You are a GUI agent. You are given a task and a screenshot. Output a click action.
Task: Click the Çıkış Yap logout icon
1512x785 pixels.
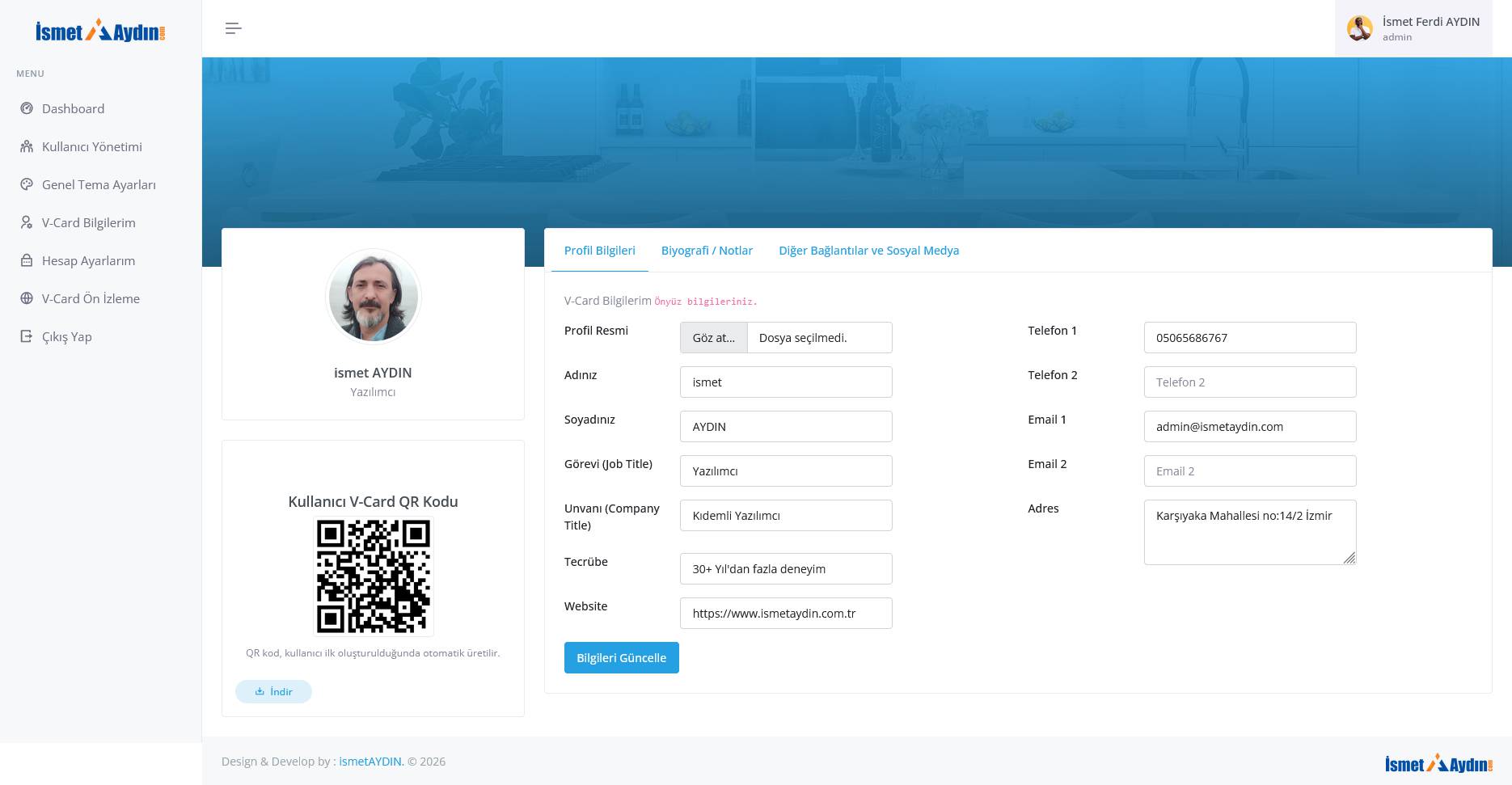coord(27,336)
